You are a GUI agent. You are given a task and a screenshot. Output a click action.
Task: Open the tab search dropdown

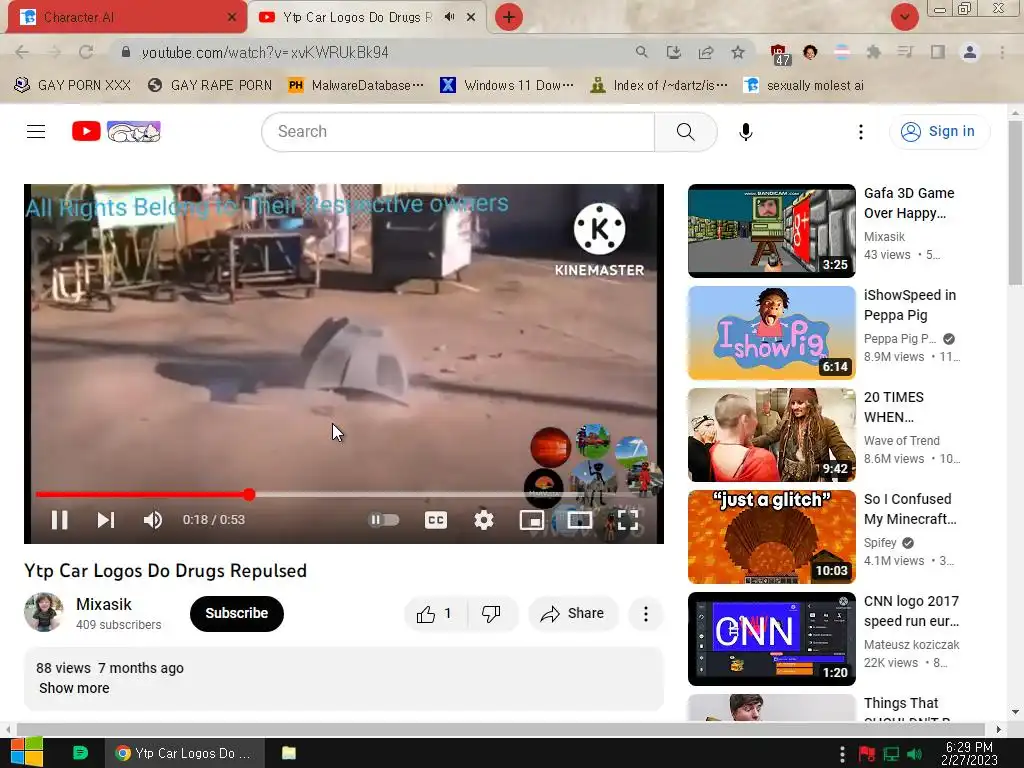(904, 17)
